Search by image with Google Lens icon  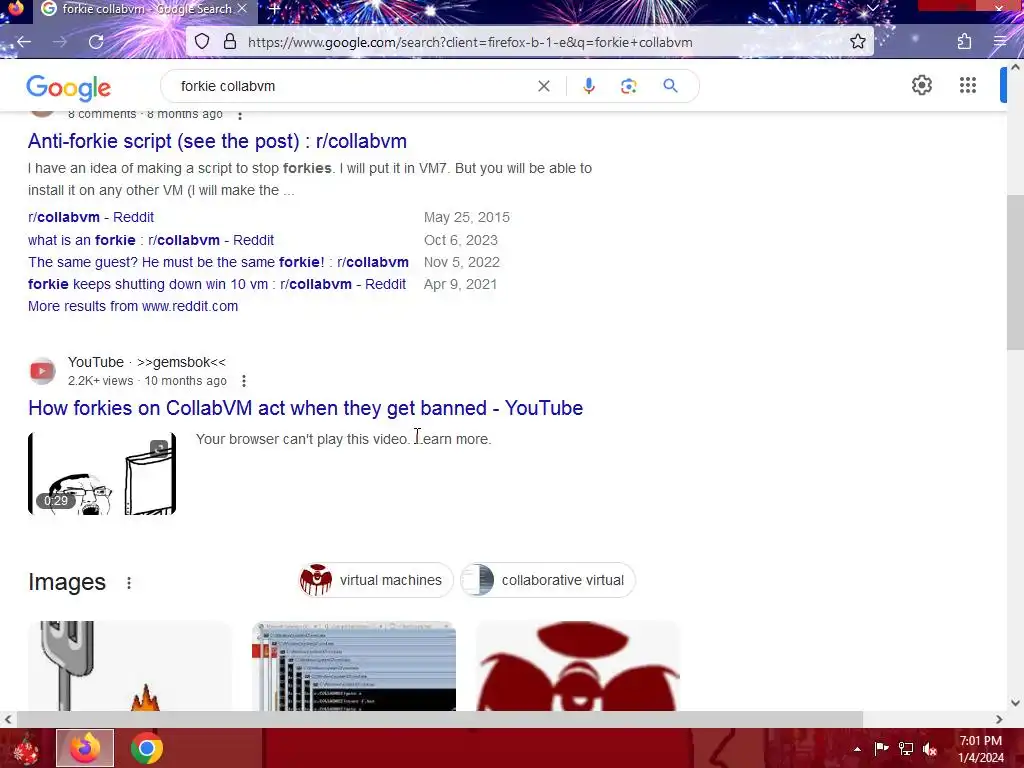point(628,86)
